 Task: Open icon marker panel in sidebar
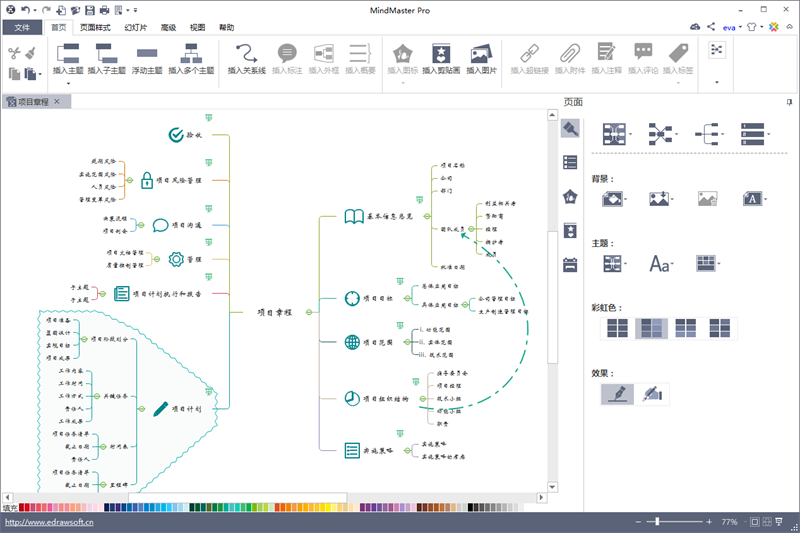pyautogui.click(x=570, y=196)
